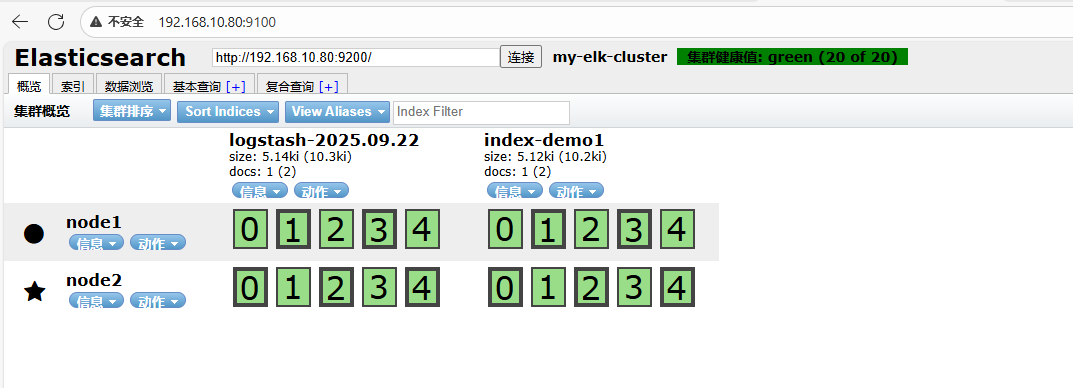Viewport: 1073px width, 388px height.
Task: Click the index-demo1 index name
Action: (x=544, y=140)
